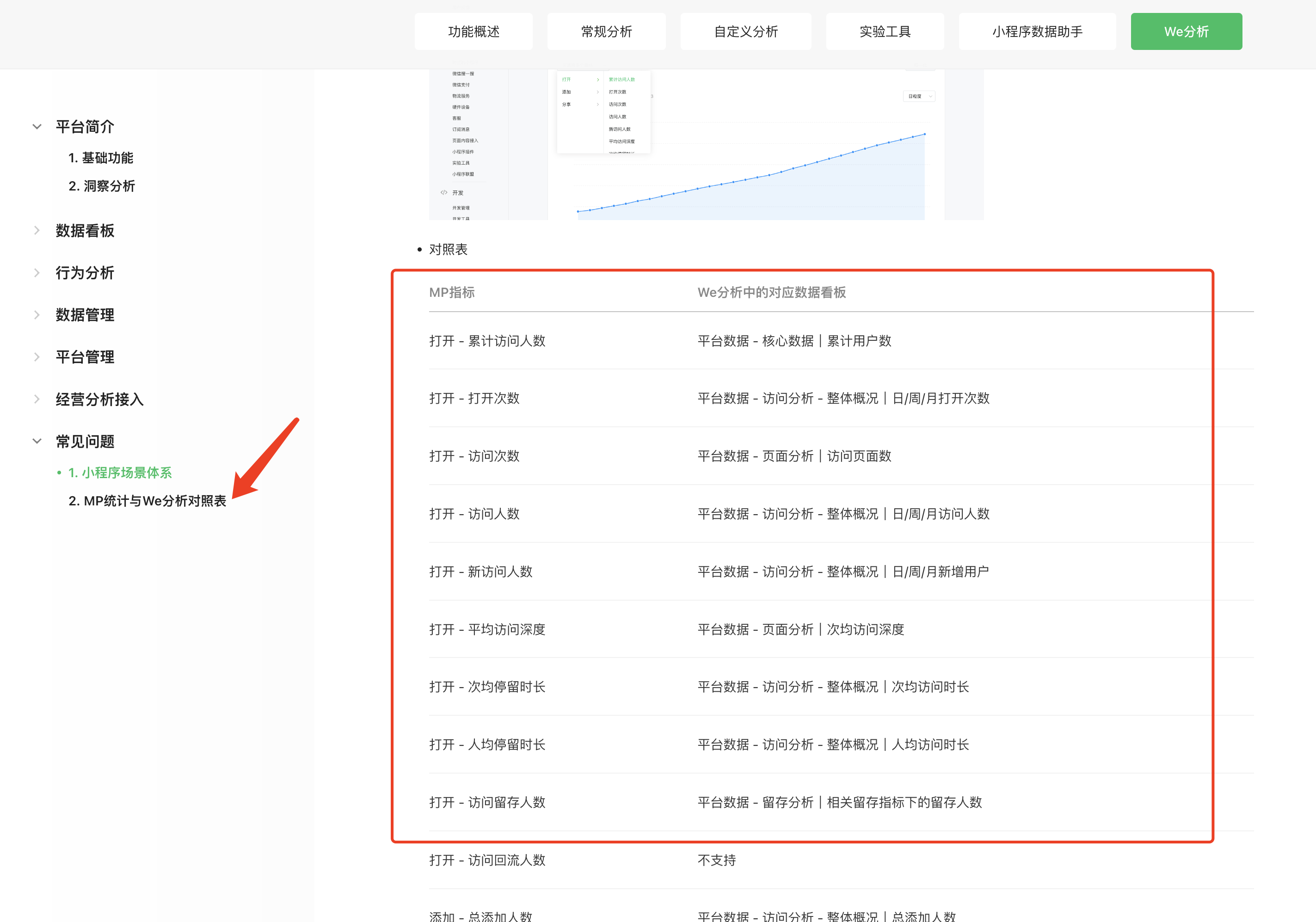This screenshot has height=922, width=1316.
Task: Open the 小程序数据助手 tab
Action: tap(1037, 31)
